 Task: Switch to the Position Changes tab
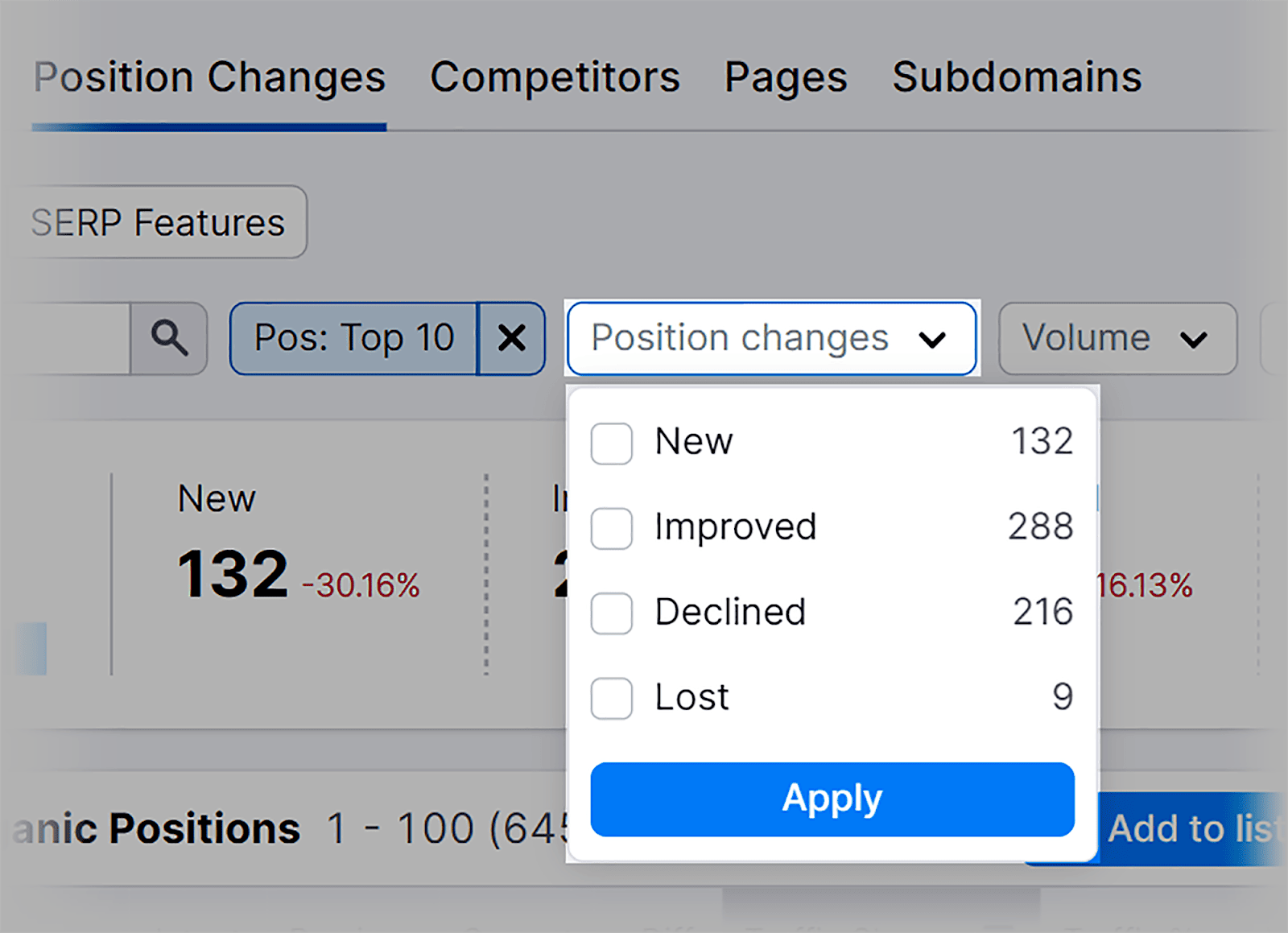click(209, 78)
